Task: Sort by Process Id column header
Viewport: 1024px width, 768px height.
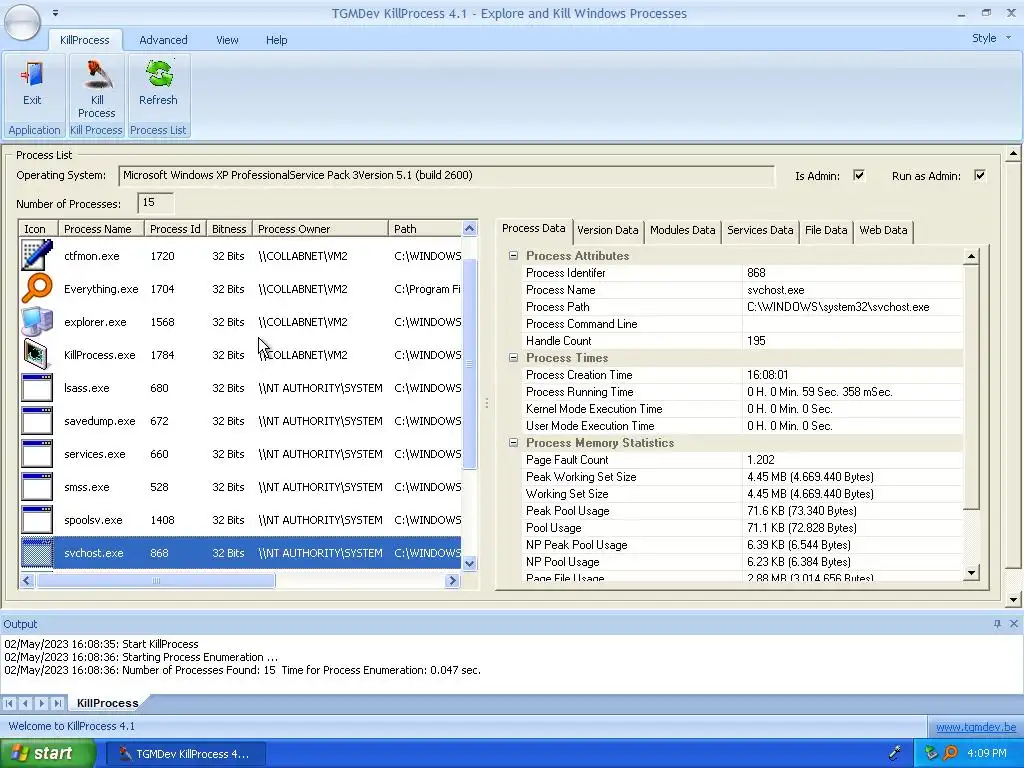Action: click(x=175, y=229)
